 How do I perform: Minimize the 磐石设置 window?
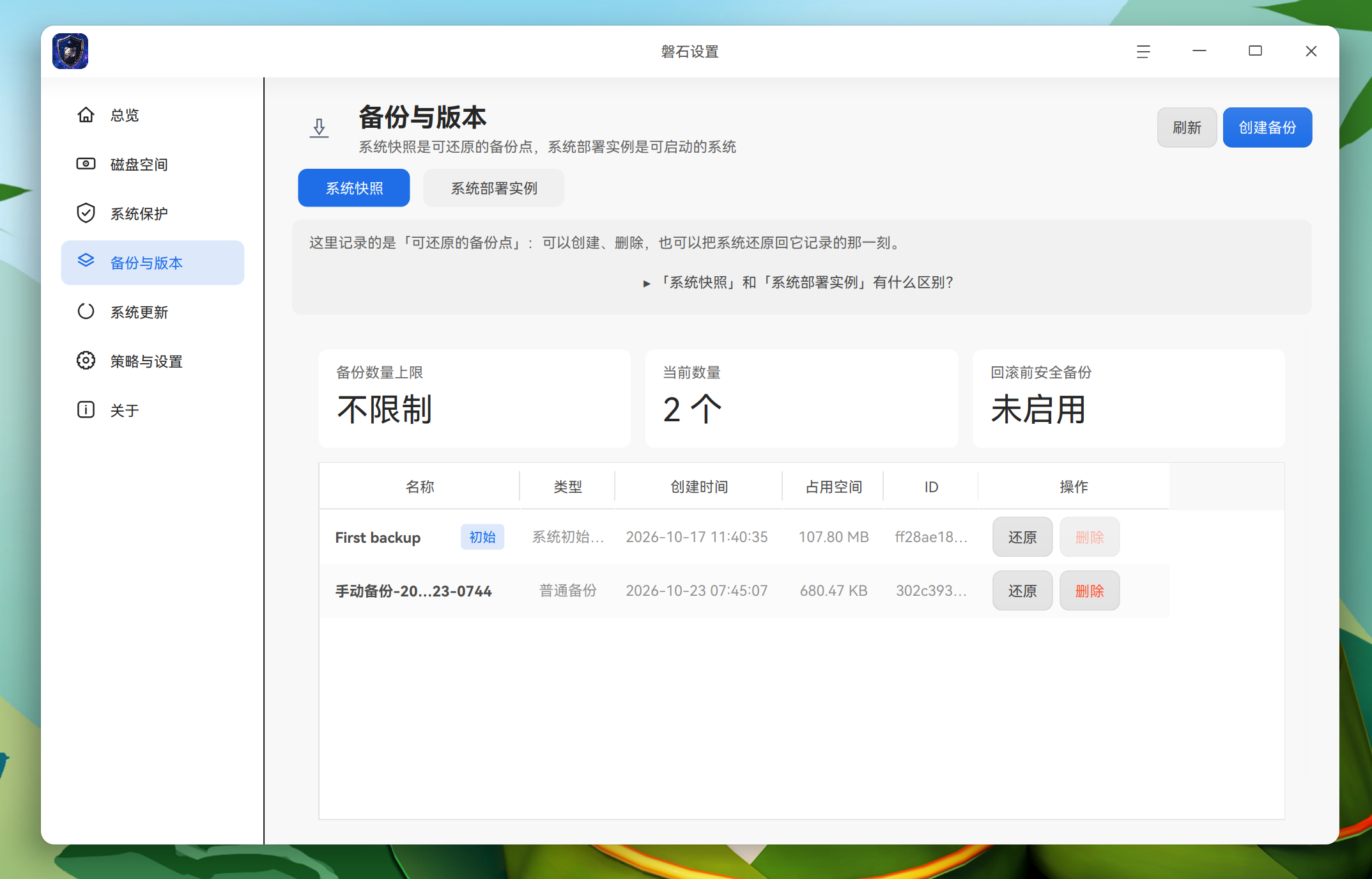pos(1199,51)
